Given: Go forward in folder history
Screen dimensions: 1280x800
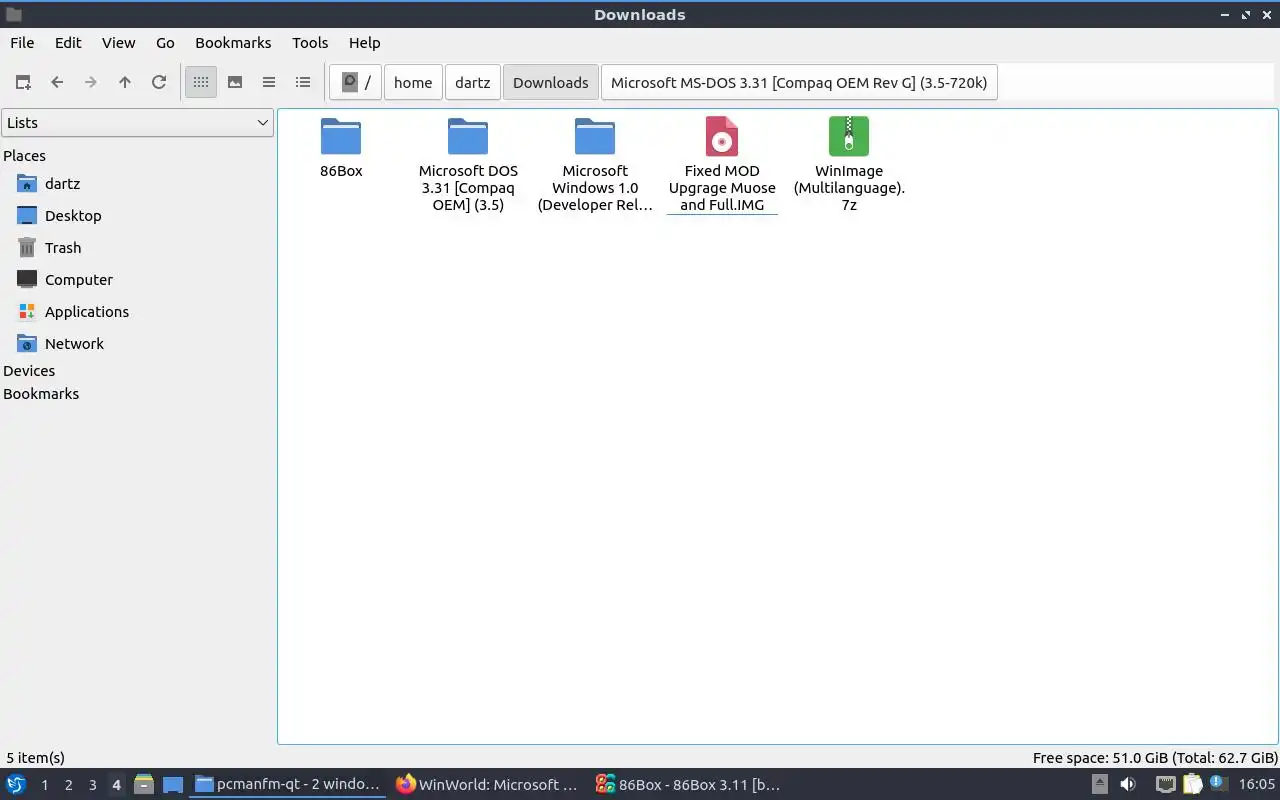Looking at the screenshot, I should point(91,82).
